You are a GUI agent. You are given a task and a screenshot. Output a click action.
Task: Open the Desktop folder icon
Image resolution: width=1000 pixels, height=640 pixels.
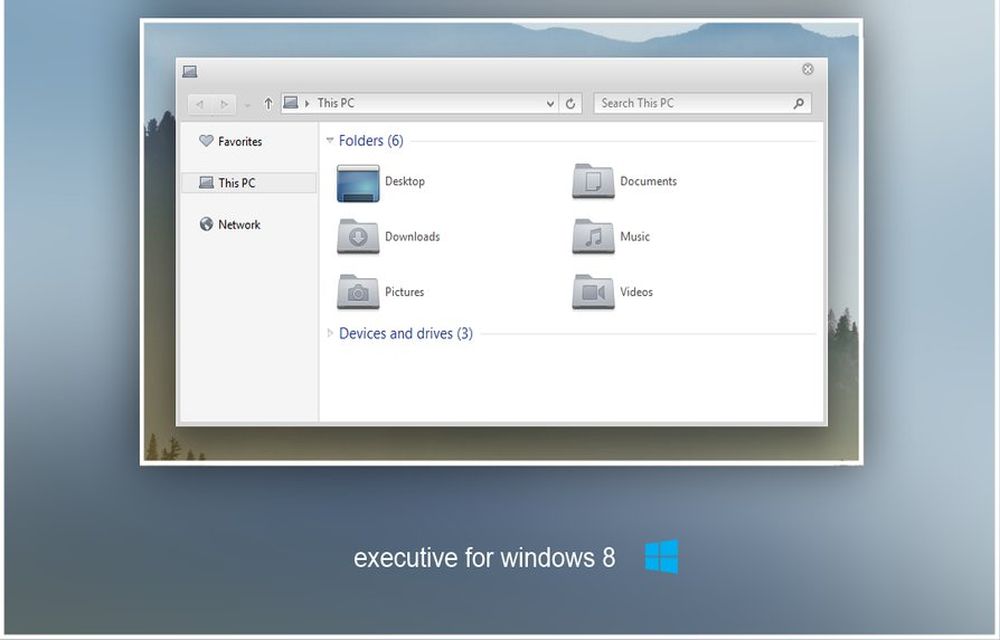coord(358,184)
